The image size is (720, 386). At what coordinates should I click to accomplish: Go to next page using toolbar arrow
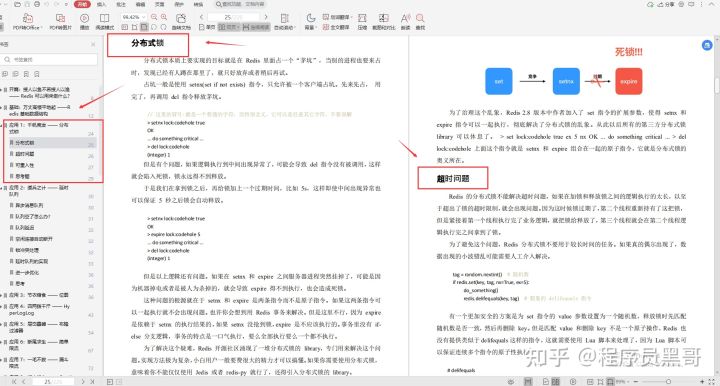point(266,17)
